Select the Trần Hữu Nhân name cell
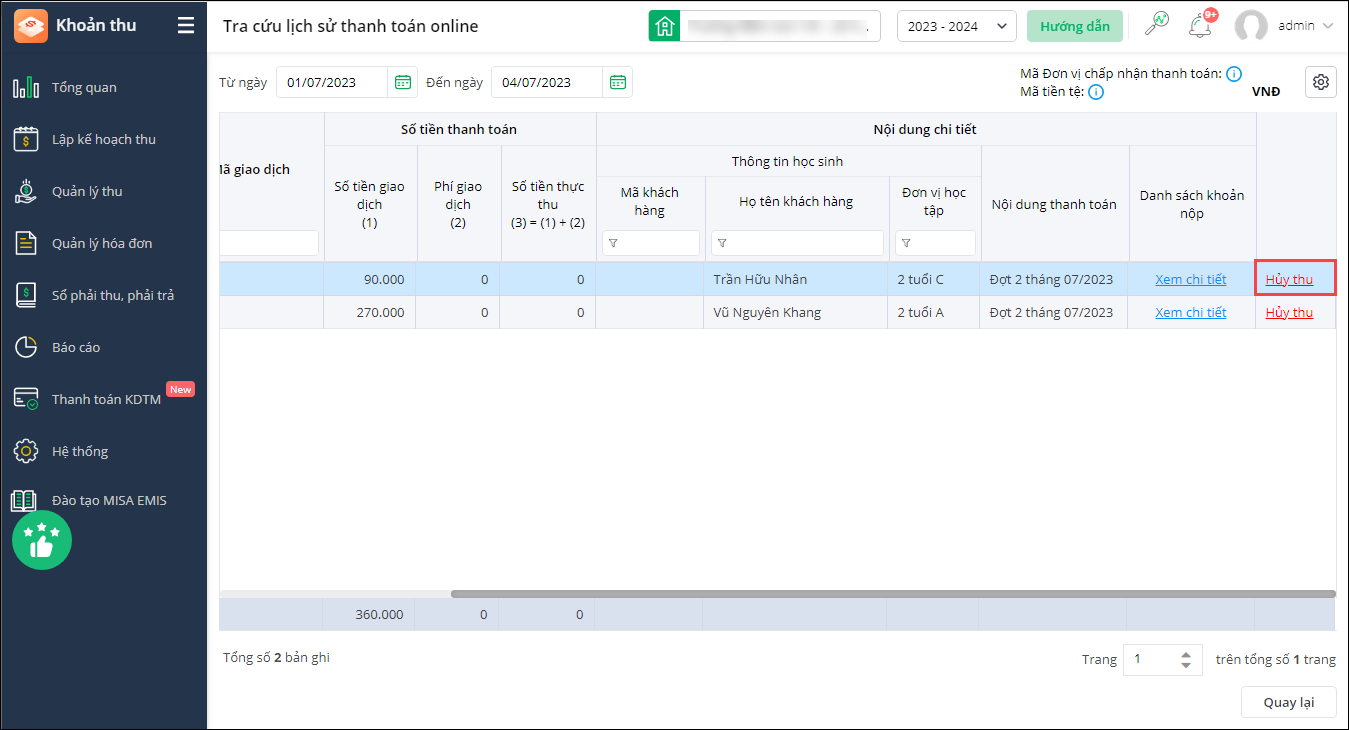Image resolution: width=1349 pixels, height=730 pixels. tap(796, 280)
